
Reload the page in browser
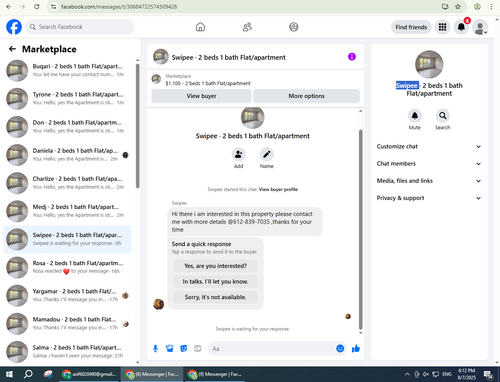(x=37, y=7)
